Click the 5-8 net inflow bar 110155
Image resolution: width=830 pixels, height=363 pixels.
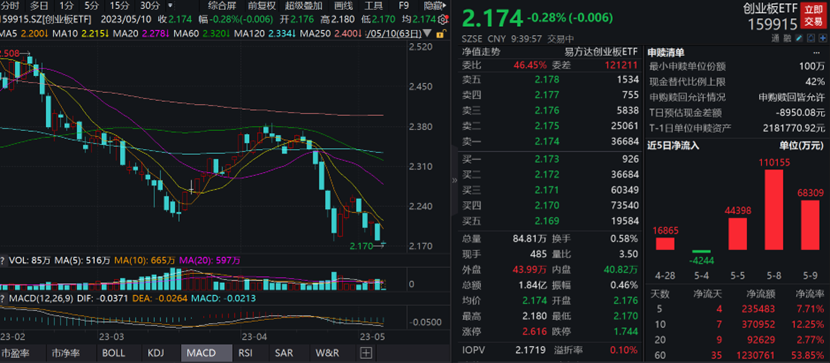(774, 210)
